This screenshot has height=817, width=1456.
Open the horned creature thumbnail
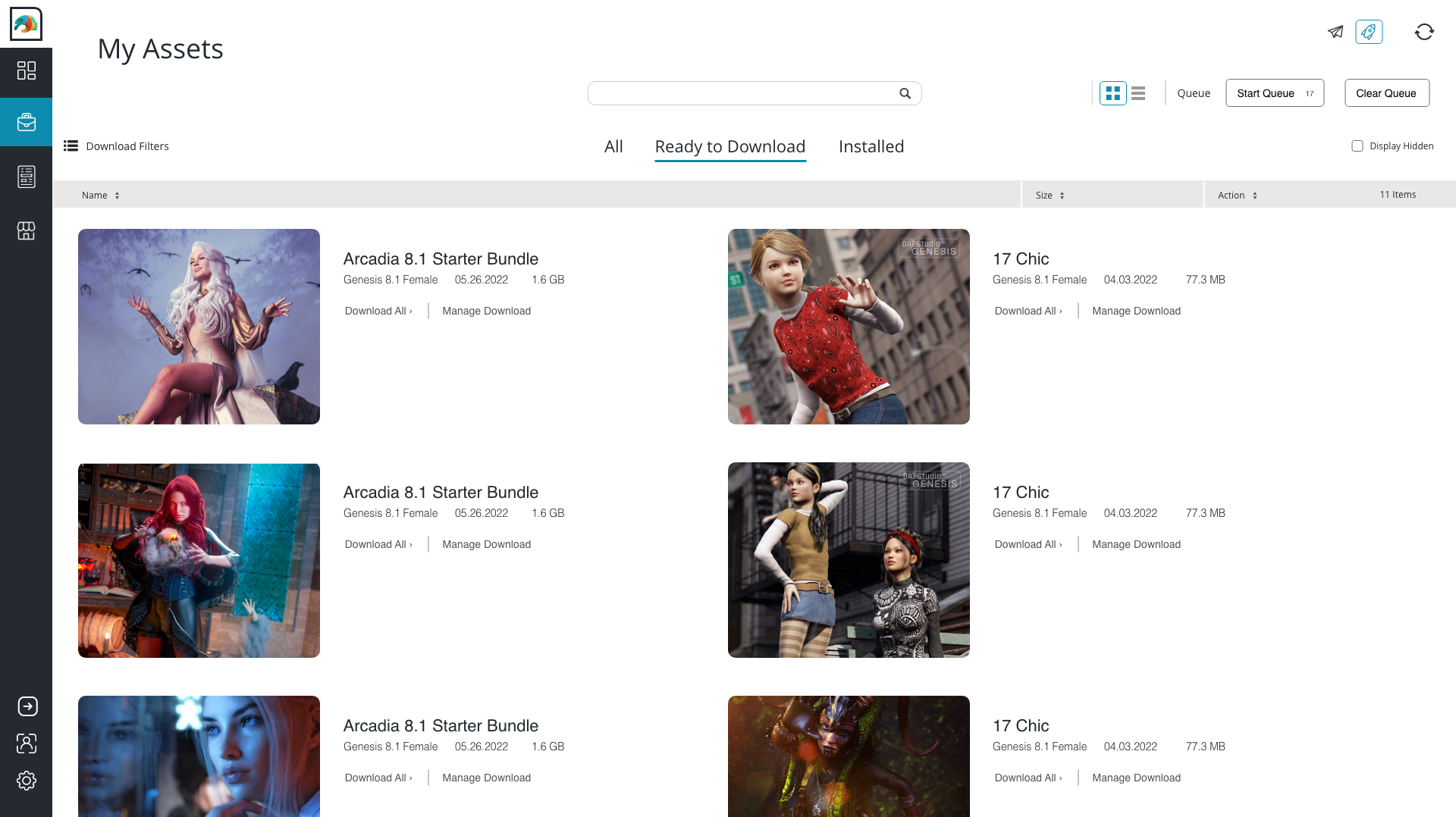[849, 756]
